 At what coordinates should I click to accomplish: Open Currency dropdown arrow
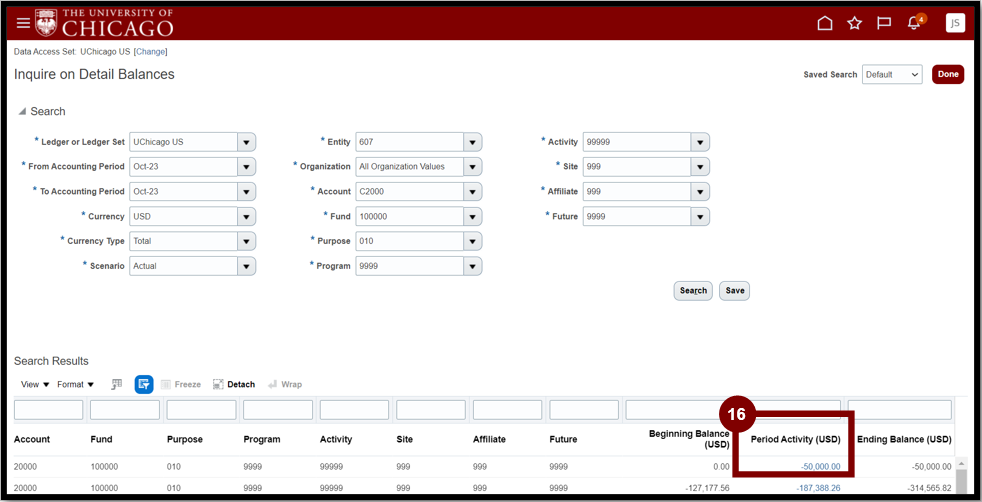pos(246,217)
